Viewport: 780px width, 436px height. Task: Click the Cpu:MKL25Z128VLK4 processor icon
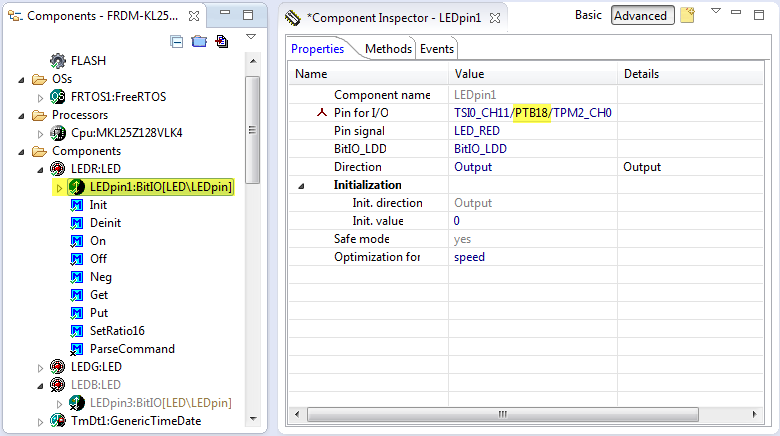pos(58,133)
